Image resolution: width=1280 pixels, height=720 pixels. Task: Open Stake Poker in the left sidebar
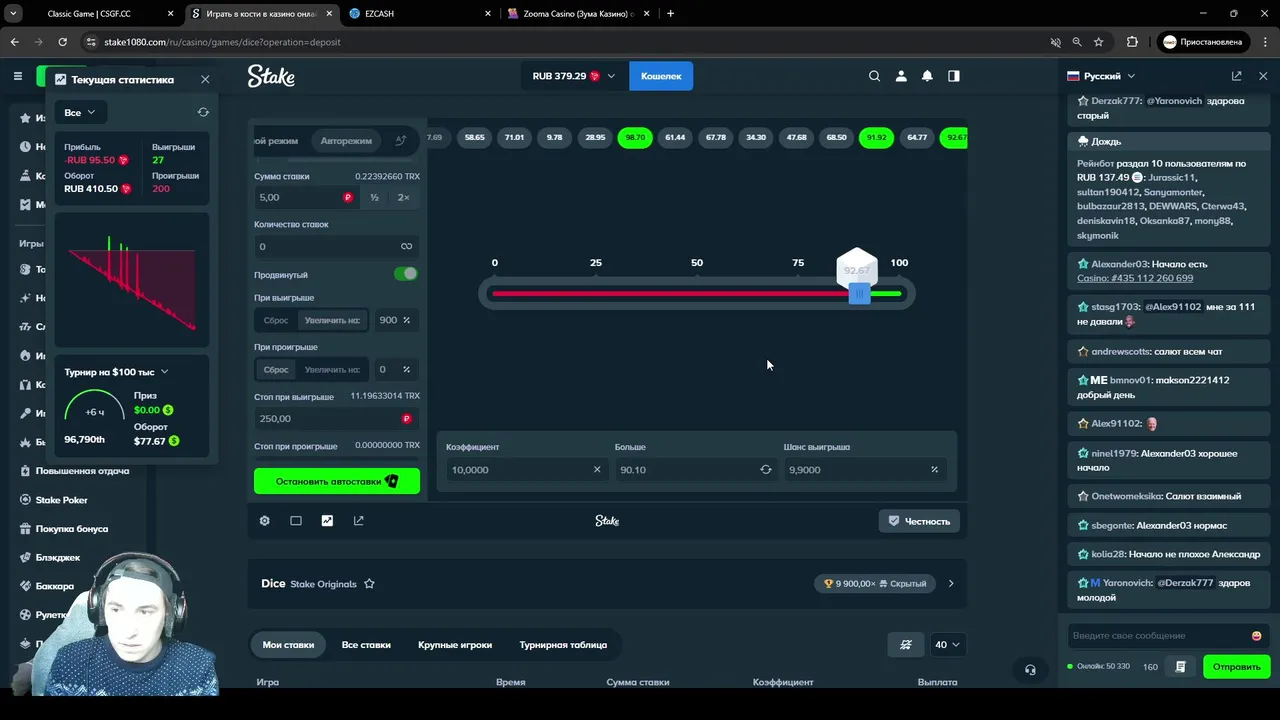(62, 500)
